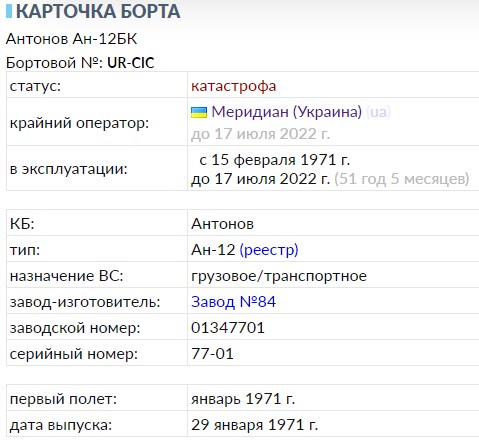Click the 'первый полет:' label
The image size is (479, 445).
63,399
